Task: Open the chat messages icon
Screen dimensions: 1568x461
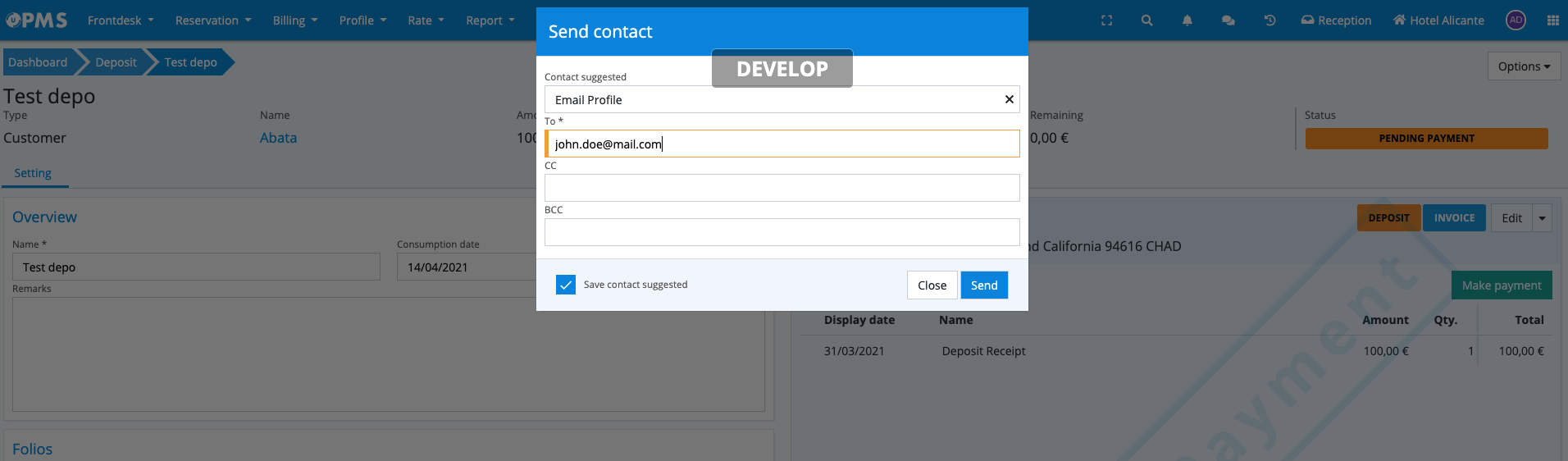Action: coord(1228,21)
